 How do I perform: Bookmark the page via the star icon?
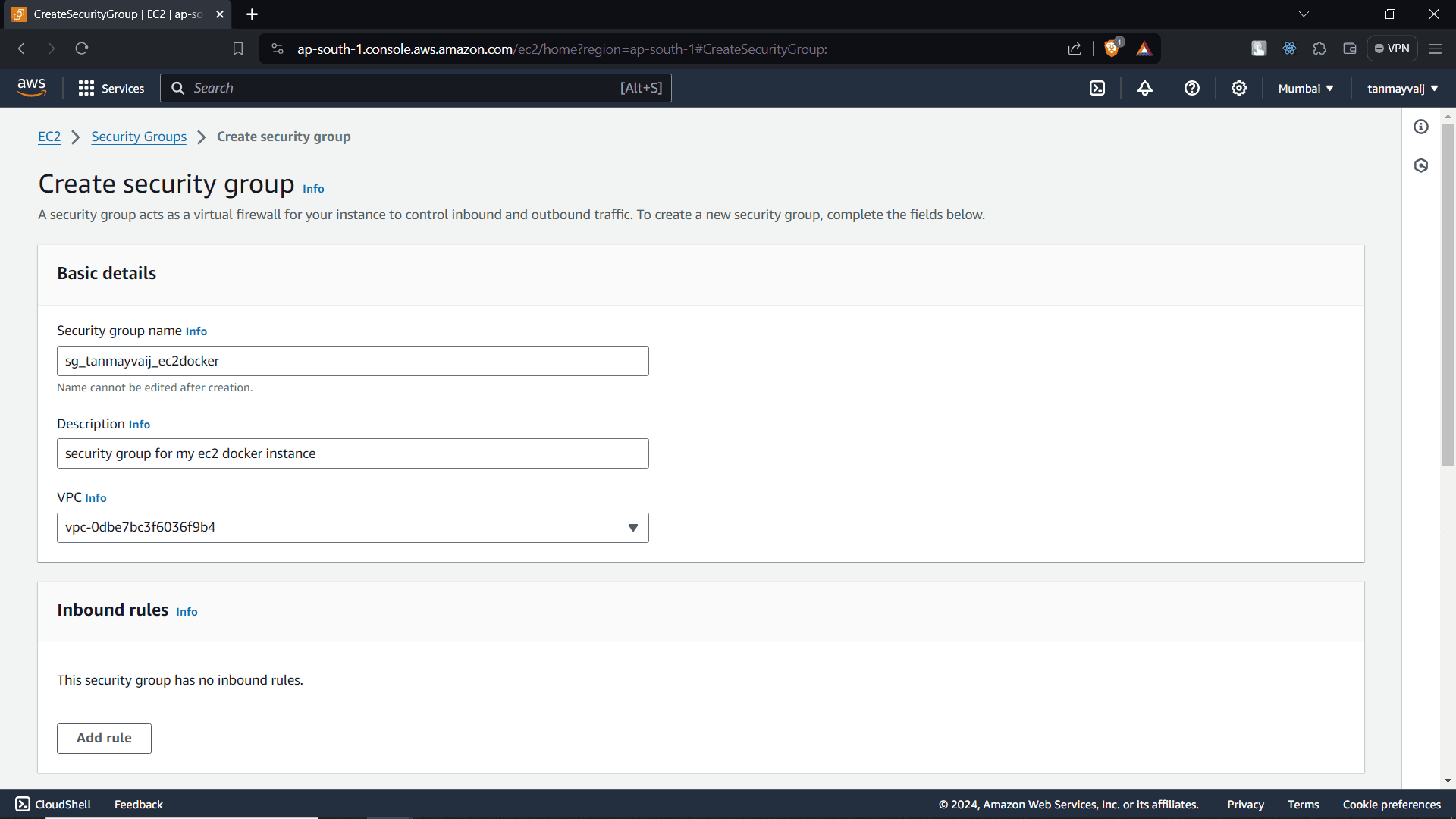pos(238,48)
